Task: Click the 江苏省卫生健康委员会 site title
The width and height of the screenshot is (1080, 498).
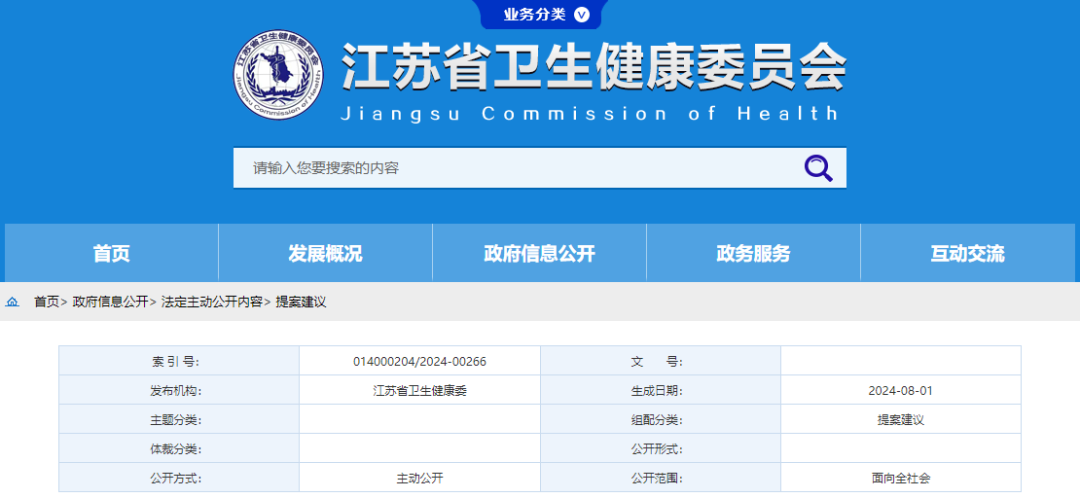Action: pyautogui.click(x=594, y=68)
